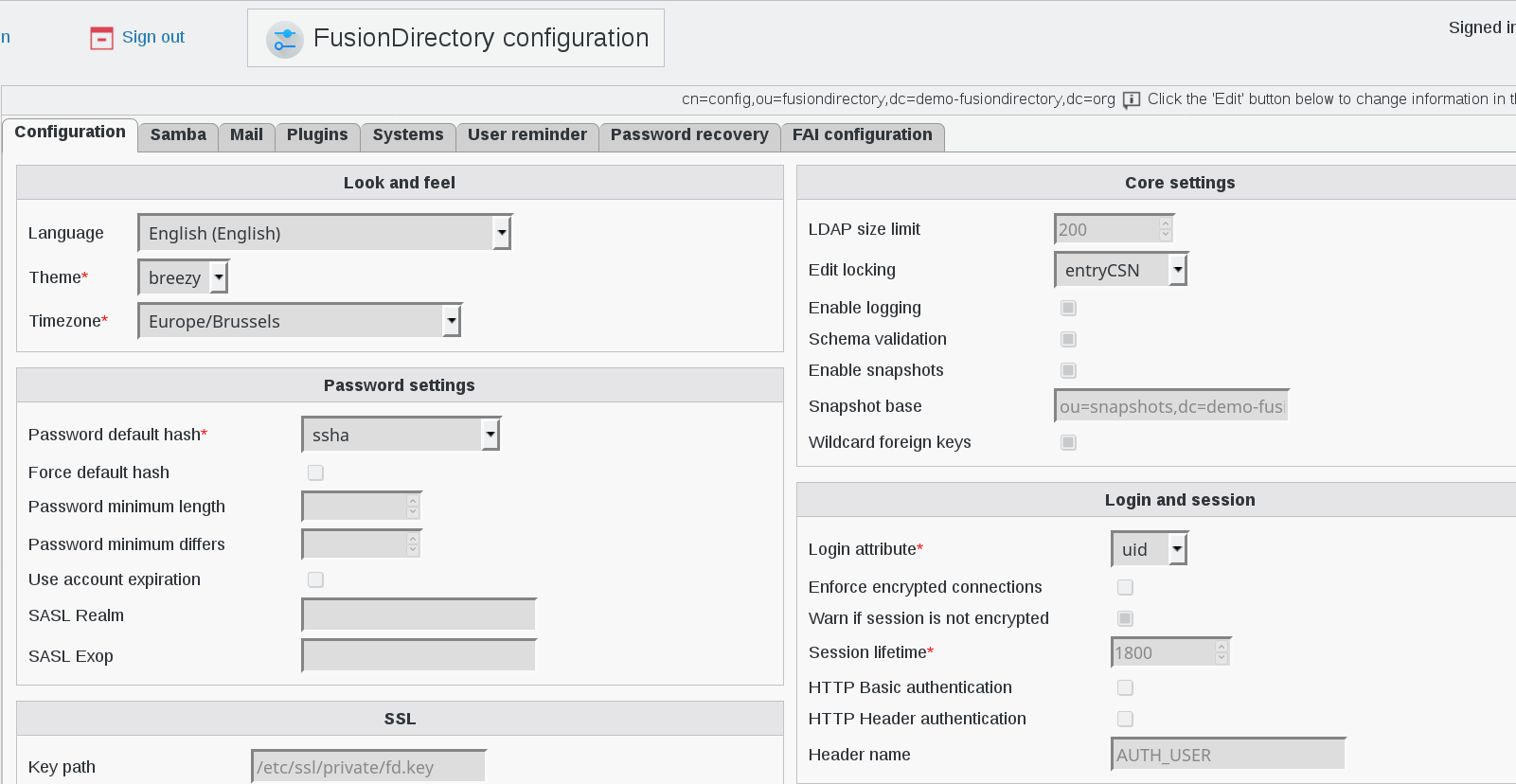
Task: Open the Plugins tab
Action: point(317,135)
